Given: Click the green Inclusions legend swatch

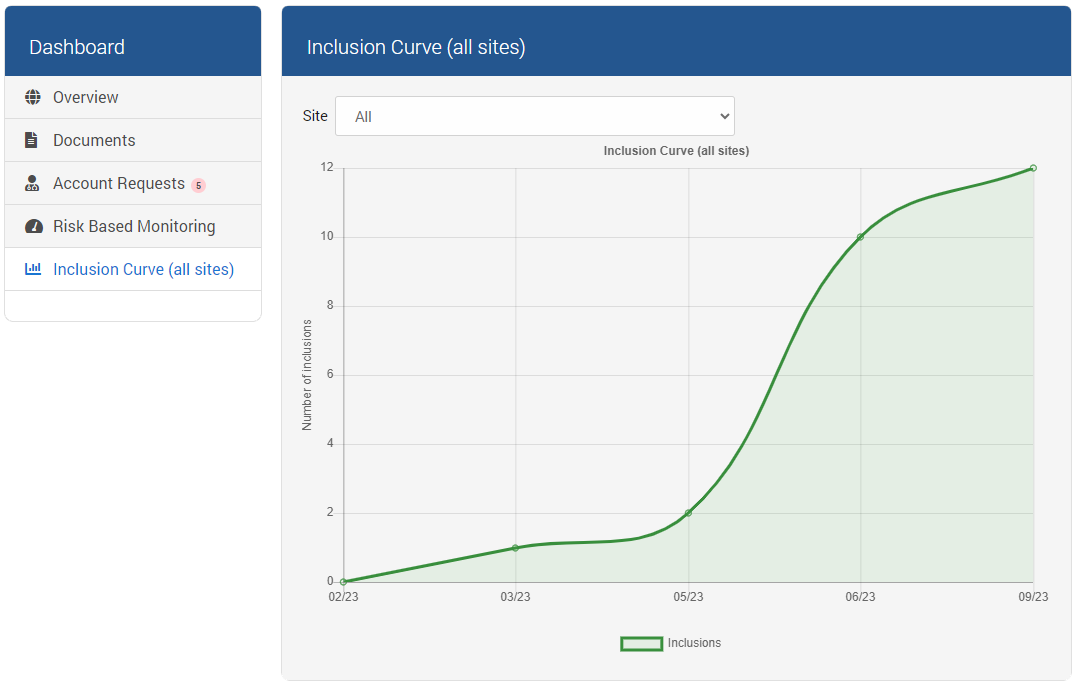Looking at the screenshot, I should (641, 644).
